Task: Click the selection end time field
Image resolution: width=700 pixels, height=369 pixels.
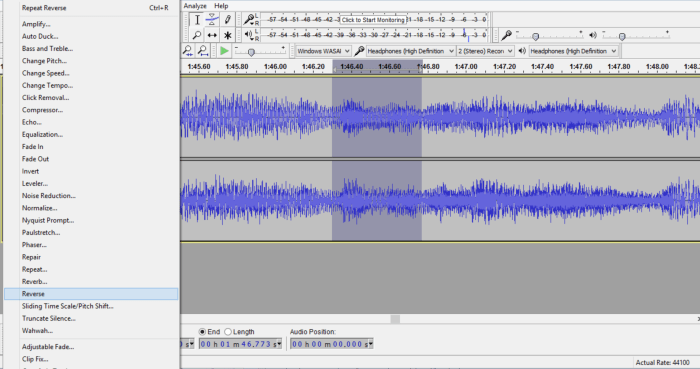Action: 241,344
